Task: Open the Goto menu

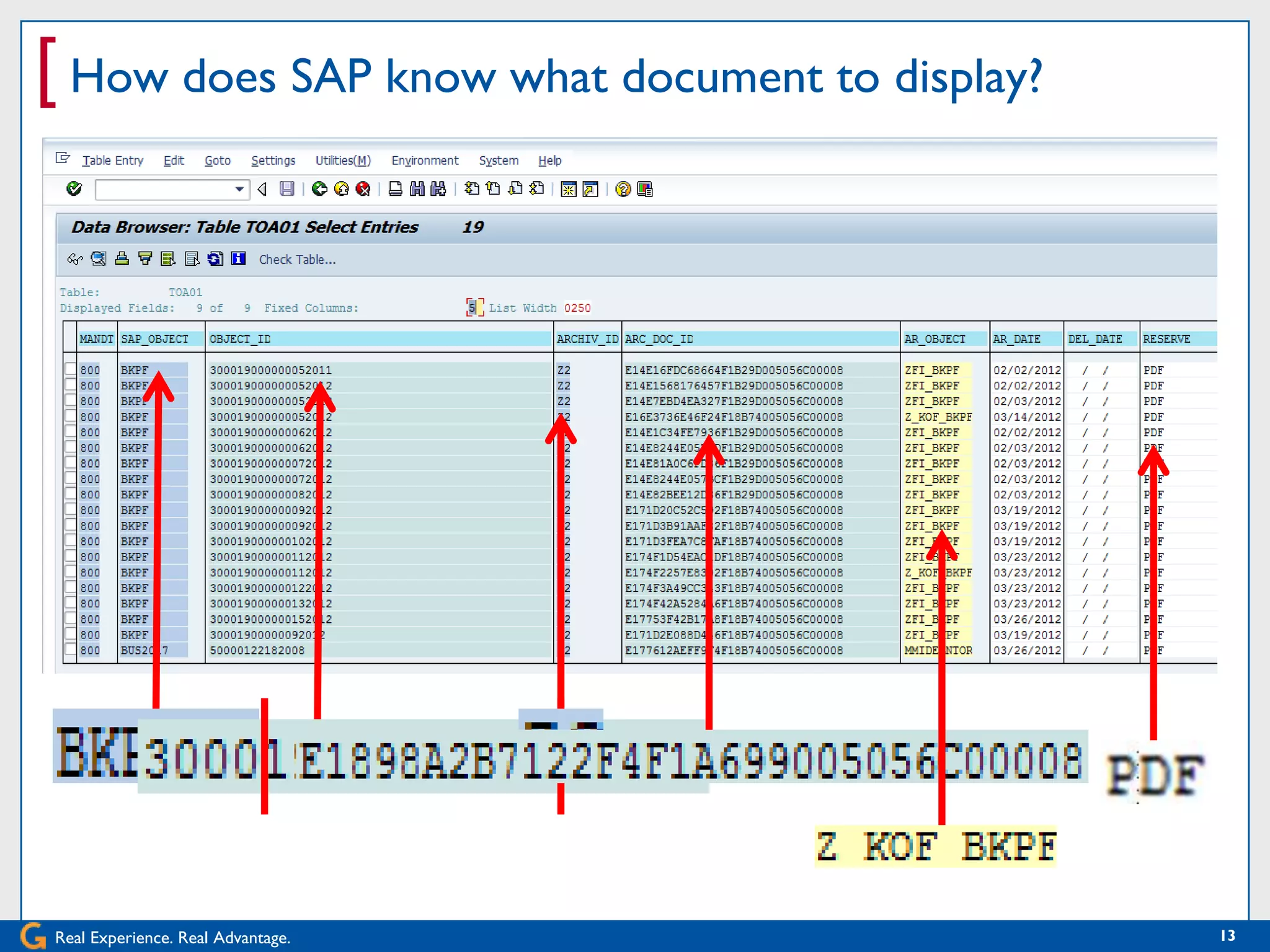Action: tap(218, 161)
